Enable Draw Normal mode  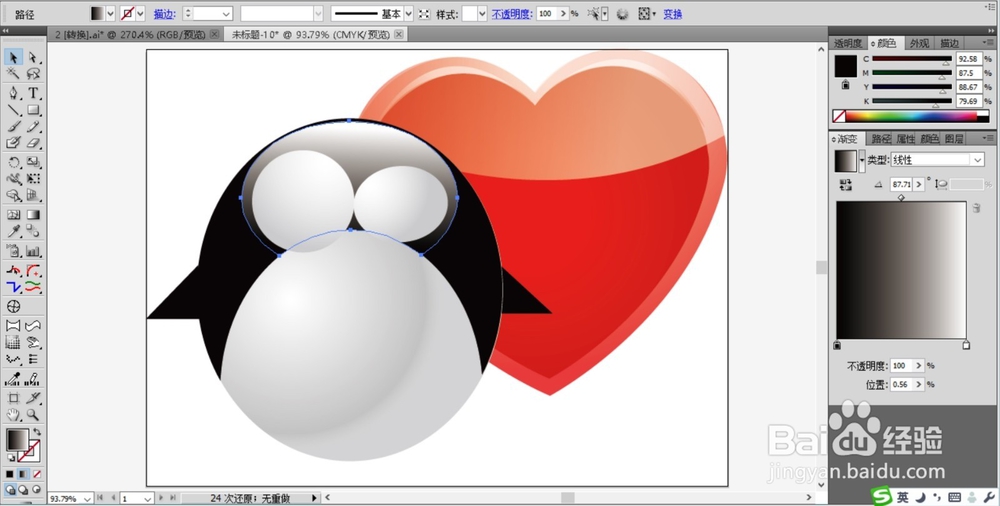click(x=10, y=490)
